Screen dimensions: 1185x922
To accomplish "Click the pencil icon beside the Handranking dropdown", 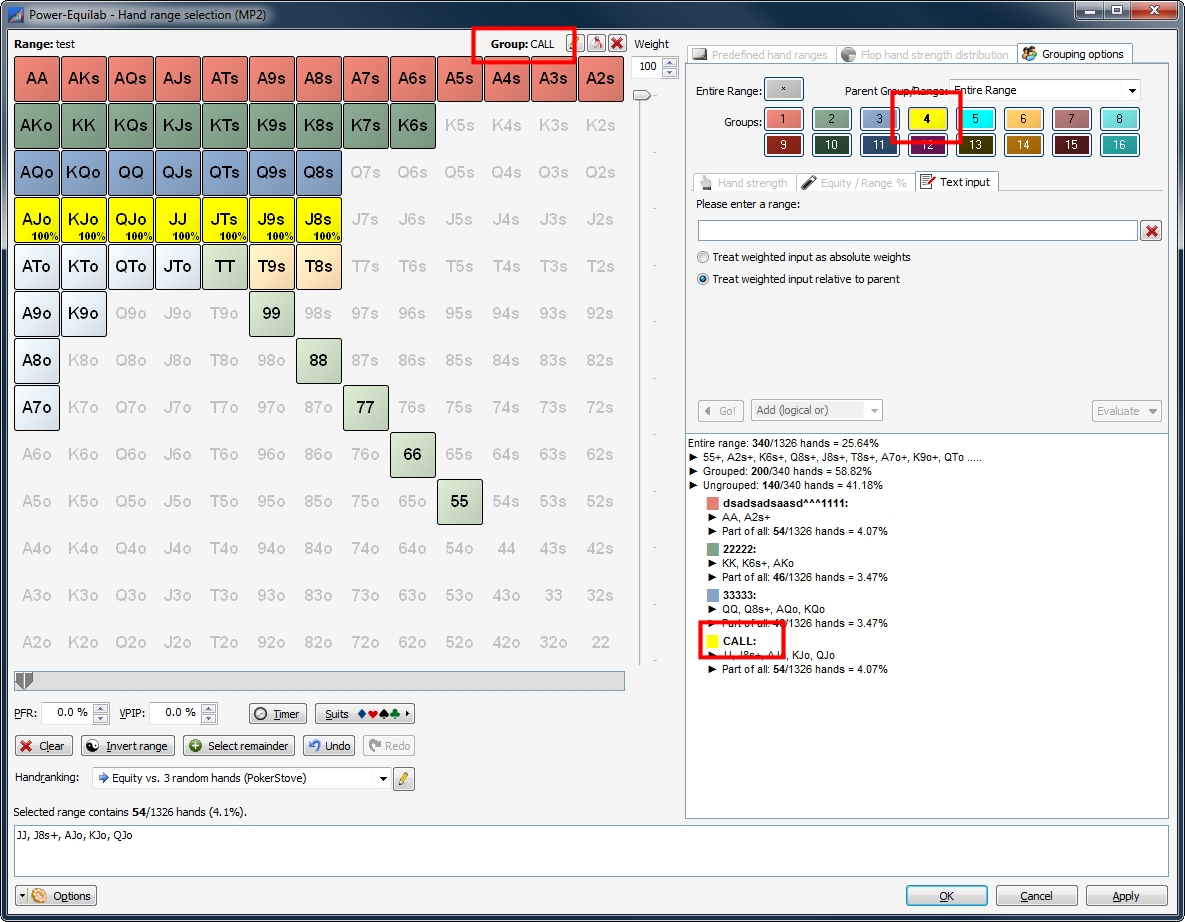I will click(x=403, y=778).
